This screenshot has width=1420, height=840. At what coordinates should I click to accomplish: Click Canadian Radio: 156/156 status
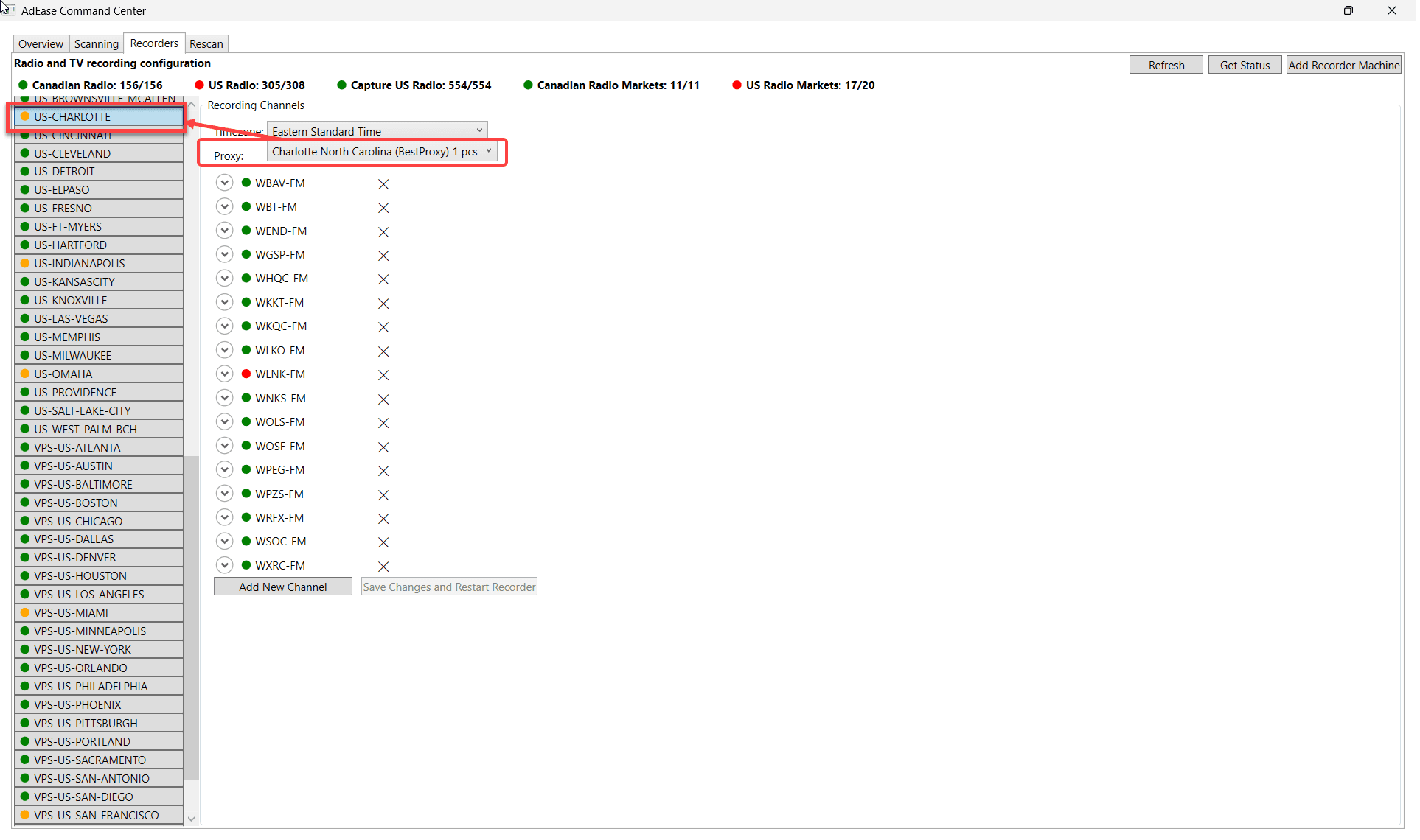[x=91, y=85]
